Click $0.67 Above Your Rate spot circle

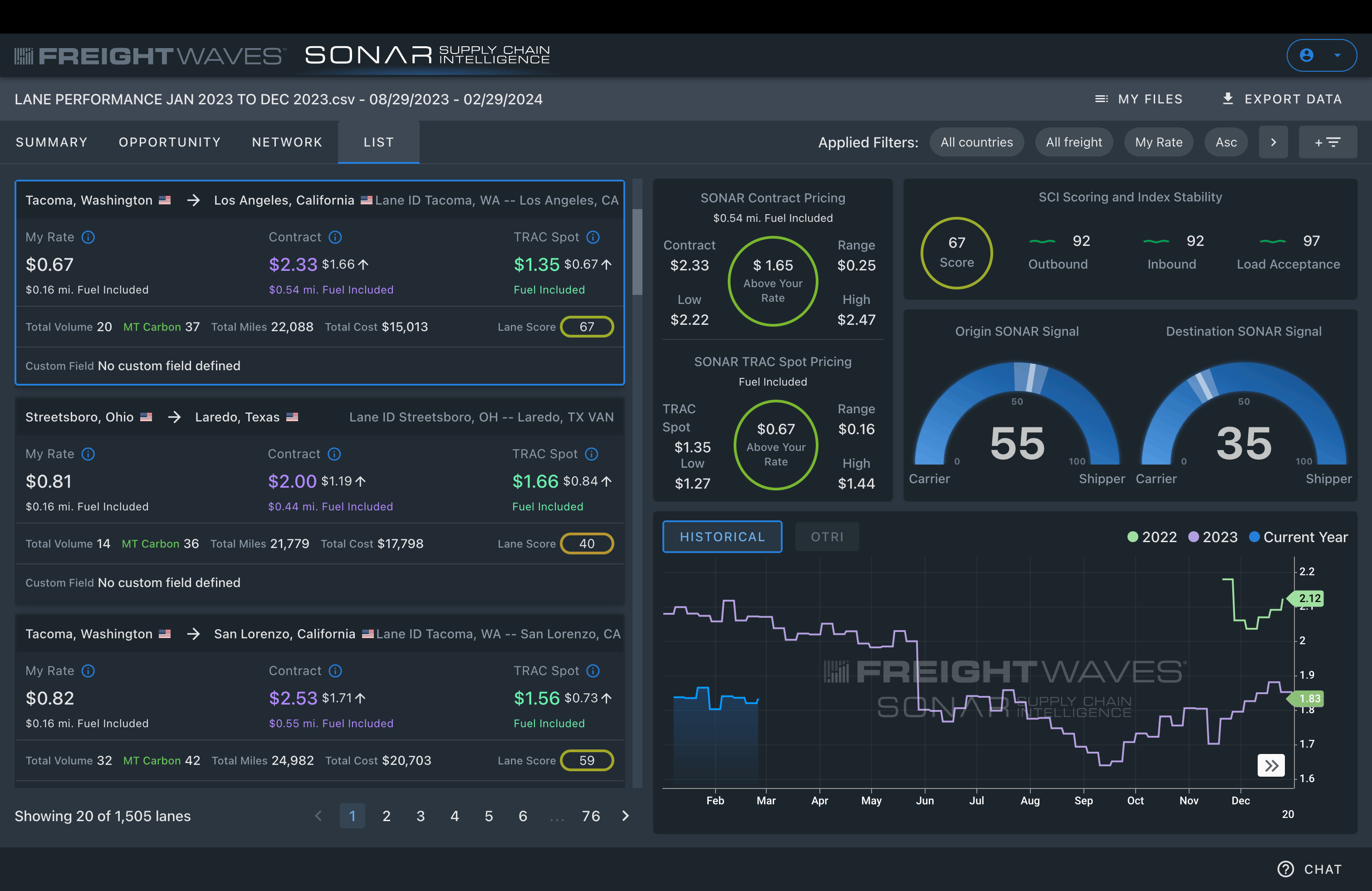coord(775,445)
